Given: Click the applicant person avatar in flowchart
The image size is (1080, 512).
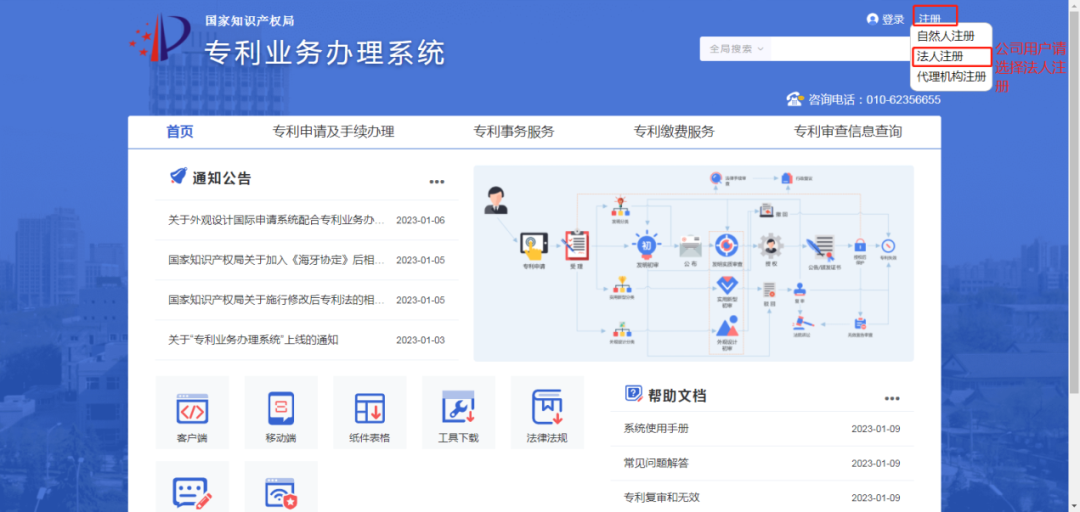Looking at the screenshot, I should (496, 200).
